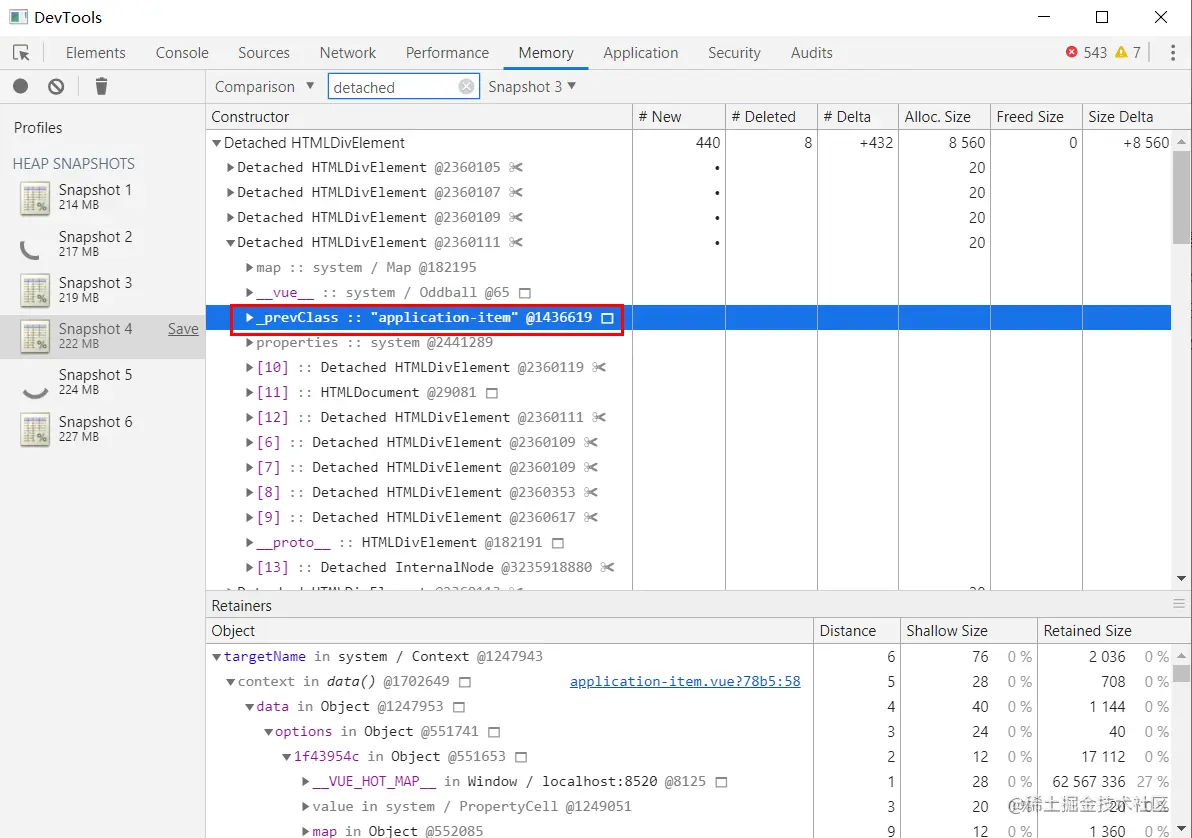This screenshot has height=838, width=1192.
Task: Select Snapshot 1 heap snapshot icon
Action: pyautogui.click(x=35, y=198)
